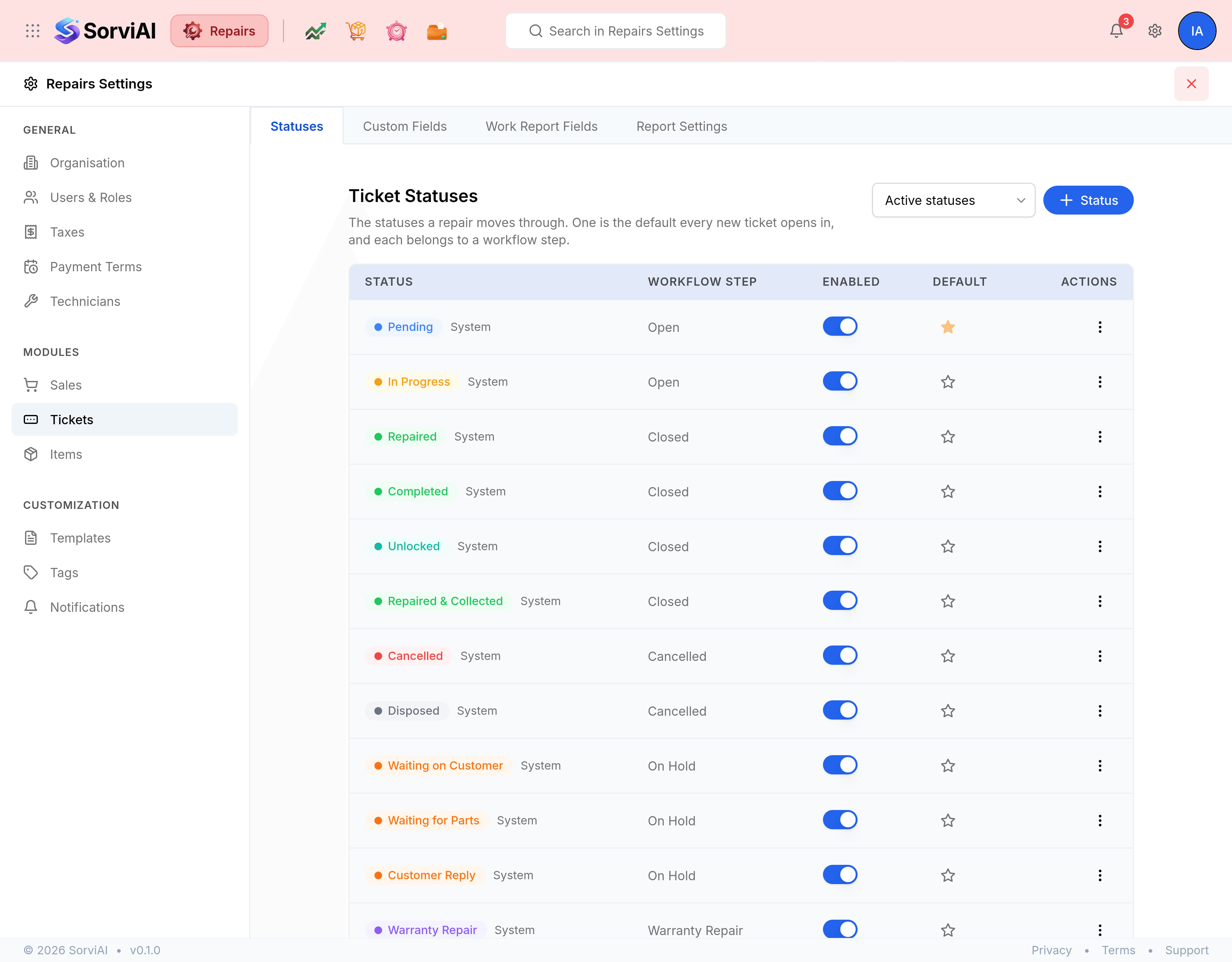Switch to the Report Settings tab
The width and height of the screenshot is (1232, 962).
click(681, 126)
